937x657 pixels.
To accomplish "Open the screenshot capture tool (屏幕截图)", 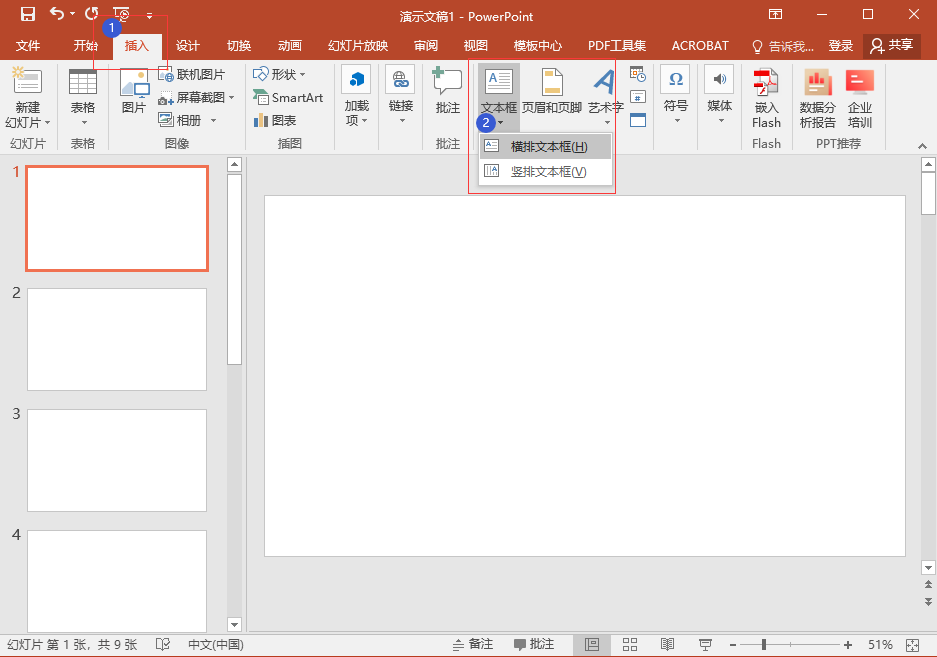I will pyautogui.click(x=192, y=97).
